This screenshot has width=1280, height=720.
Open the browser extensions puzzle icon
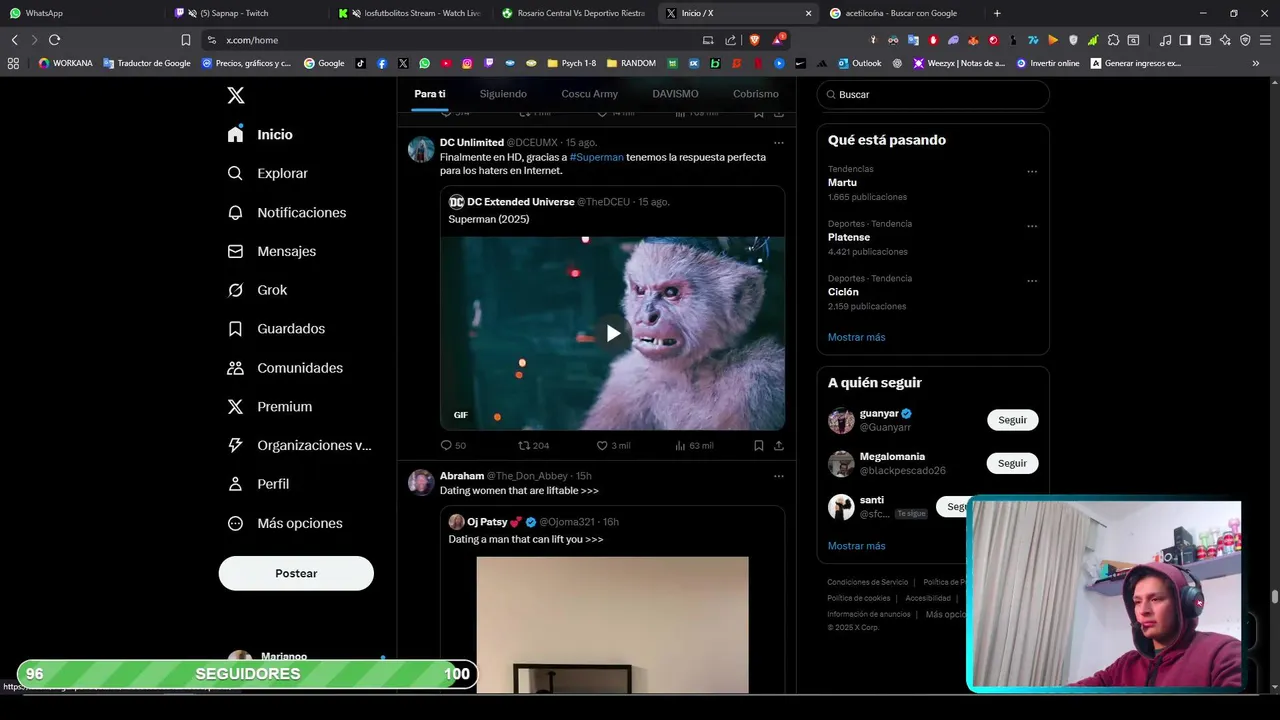pyautogui.click(x=1113, y=40)
